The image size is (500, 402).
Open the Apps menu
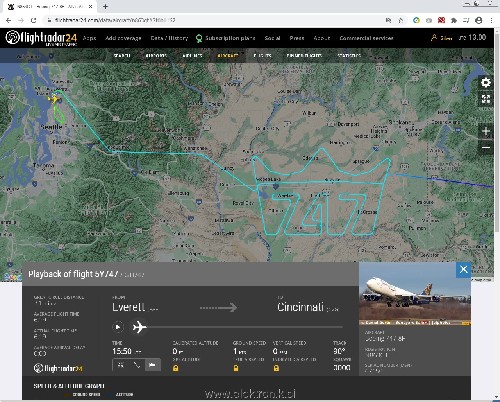89,38
